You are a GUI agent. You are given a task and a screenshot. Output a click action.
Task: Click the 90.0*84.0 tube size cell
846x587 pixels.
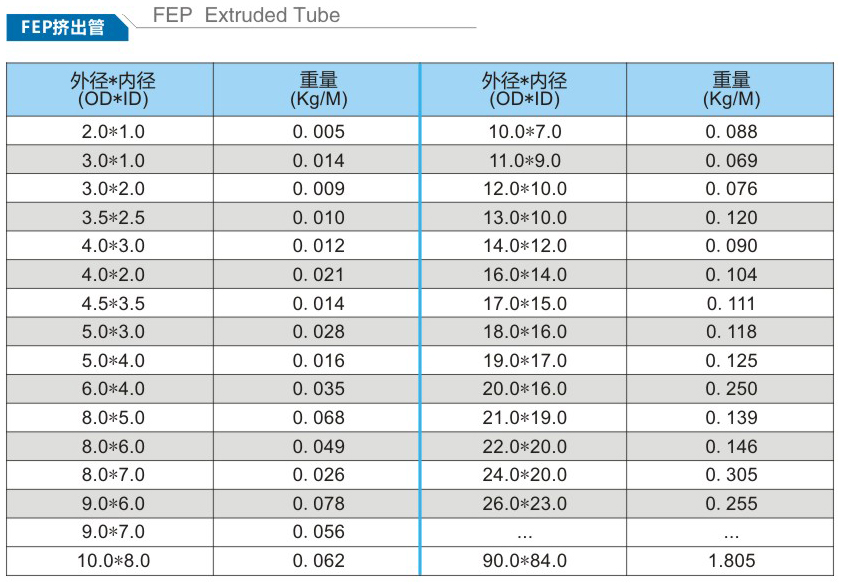tap(524, 562)
